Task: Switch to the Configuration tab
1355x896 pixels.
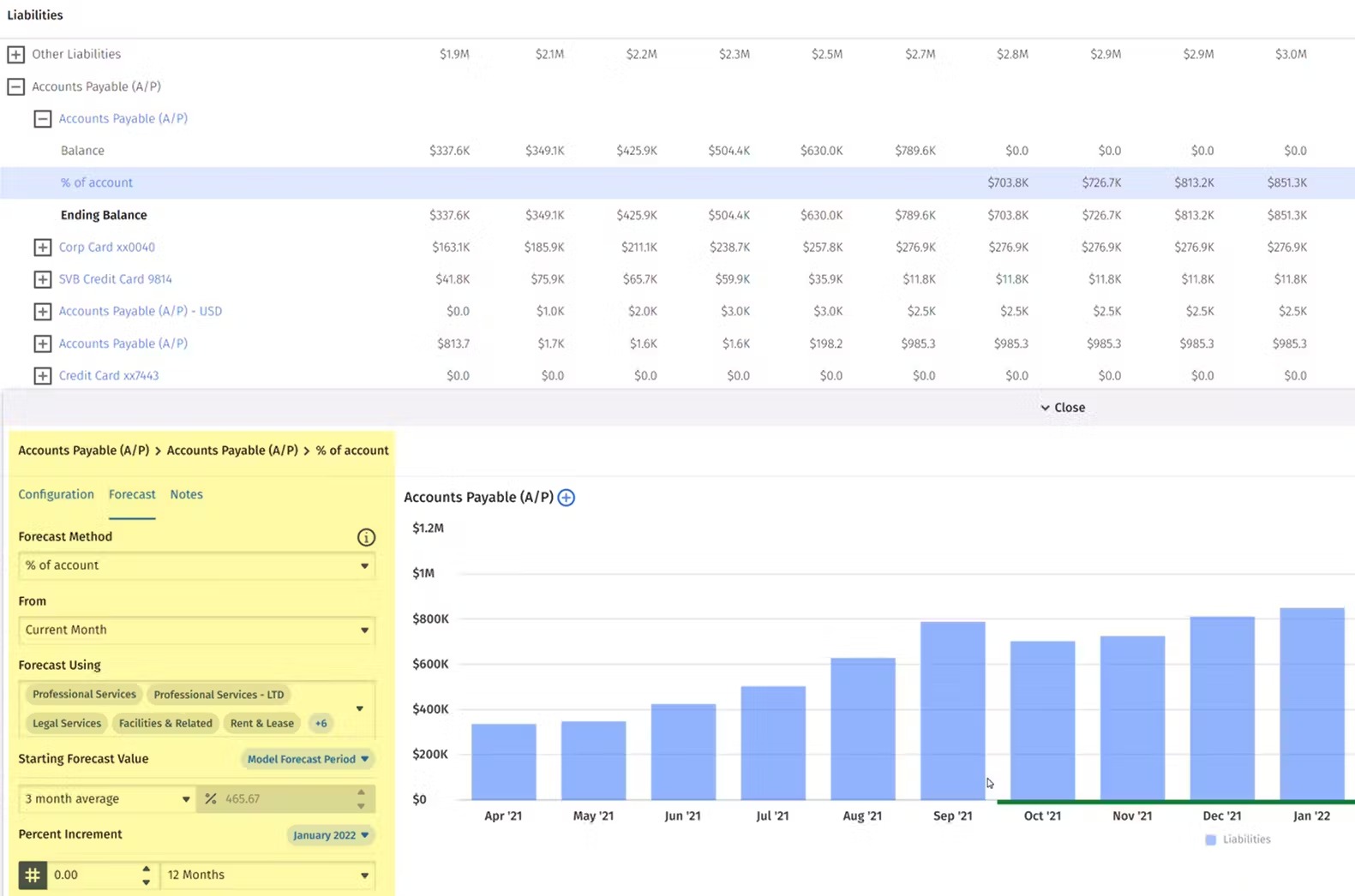Action: tap(56, 494)
